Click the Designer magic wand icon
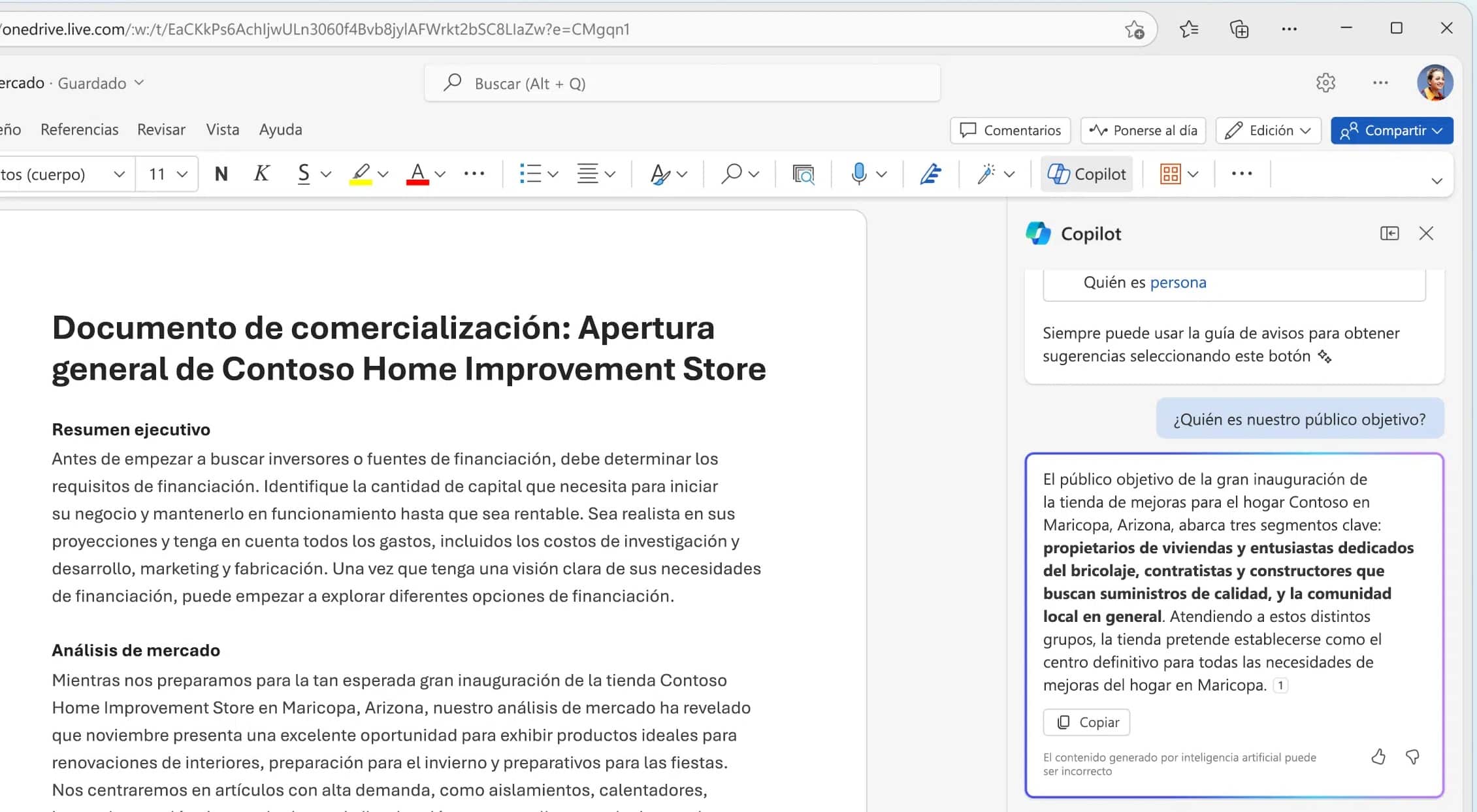Image resolution: width=1477 pixels, height=812 pixels. click(986, 174)
